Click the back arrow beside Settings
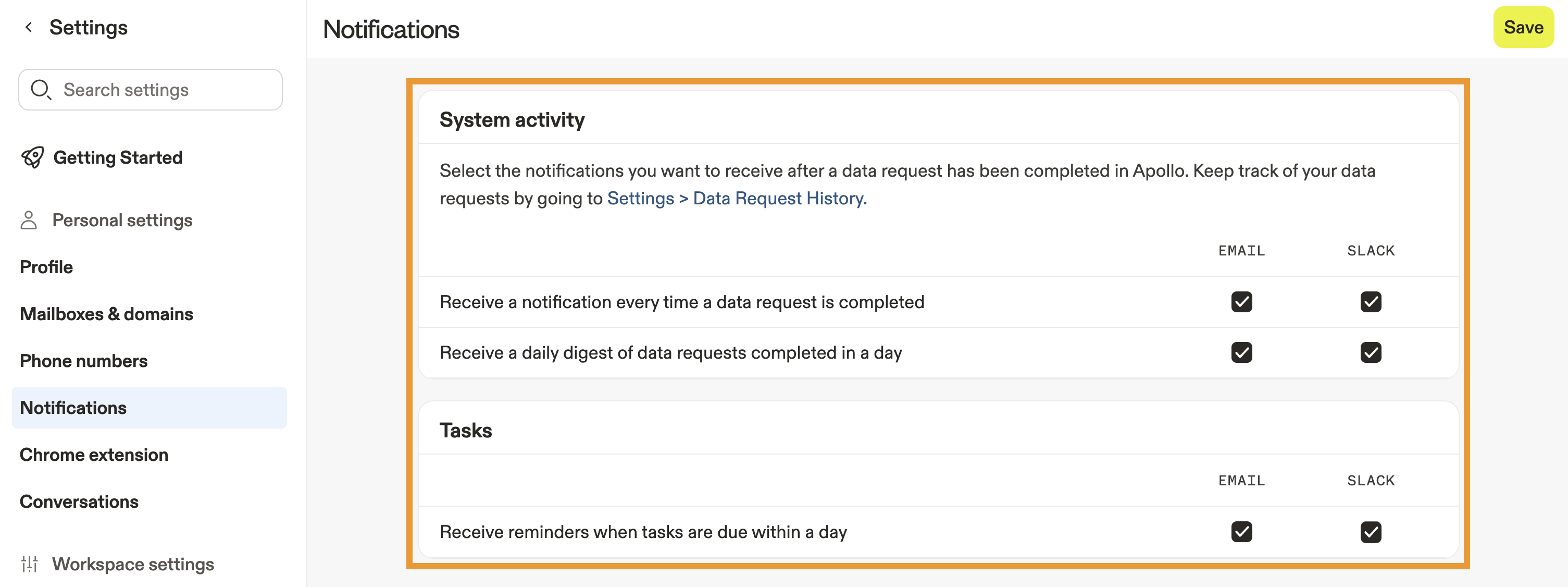This screenshot has height=587, width=1568. [28, 28]
